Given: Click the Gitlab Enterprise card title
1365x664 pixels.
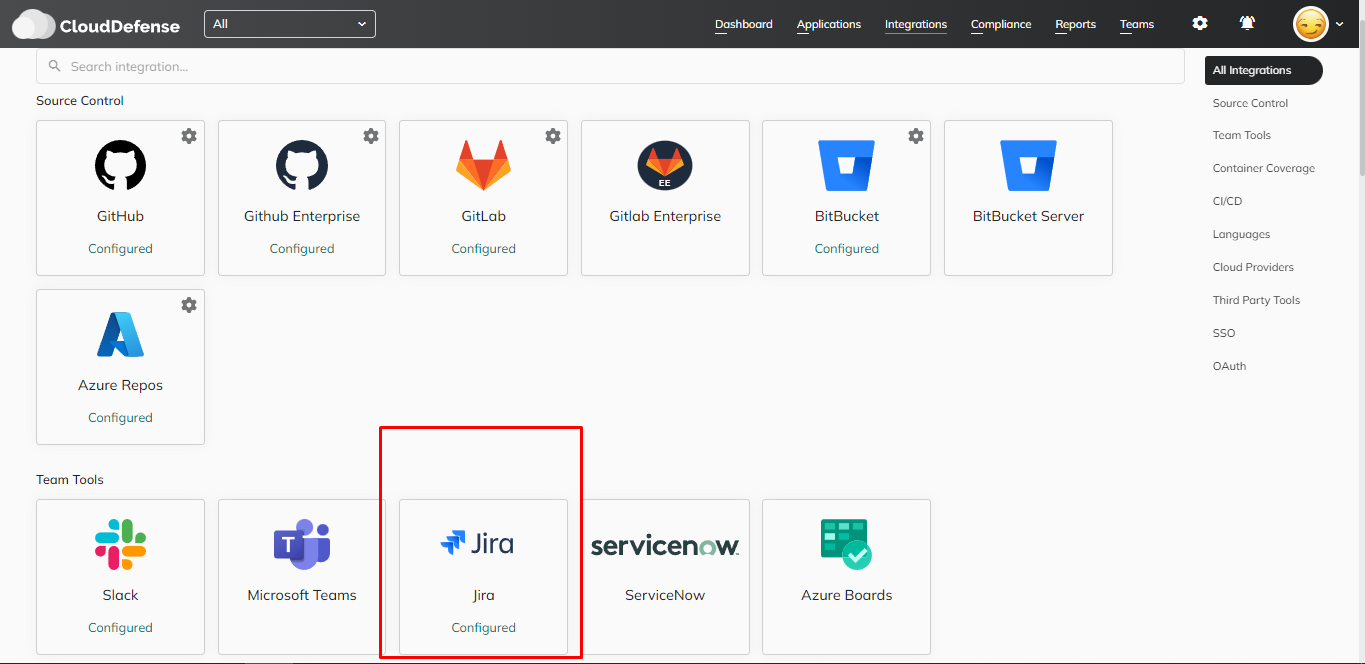Looking at the screenshot, I should click(x=665, y=216).
